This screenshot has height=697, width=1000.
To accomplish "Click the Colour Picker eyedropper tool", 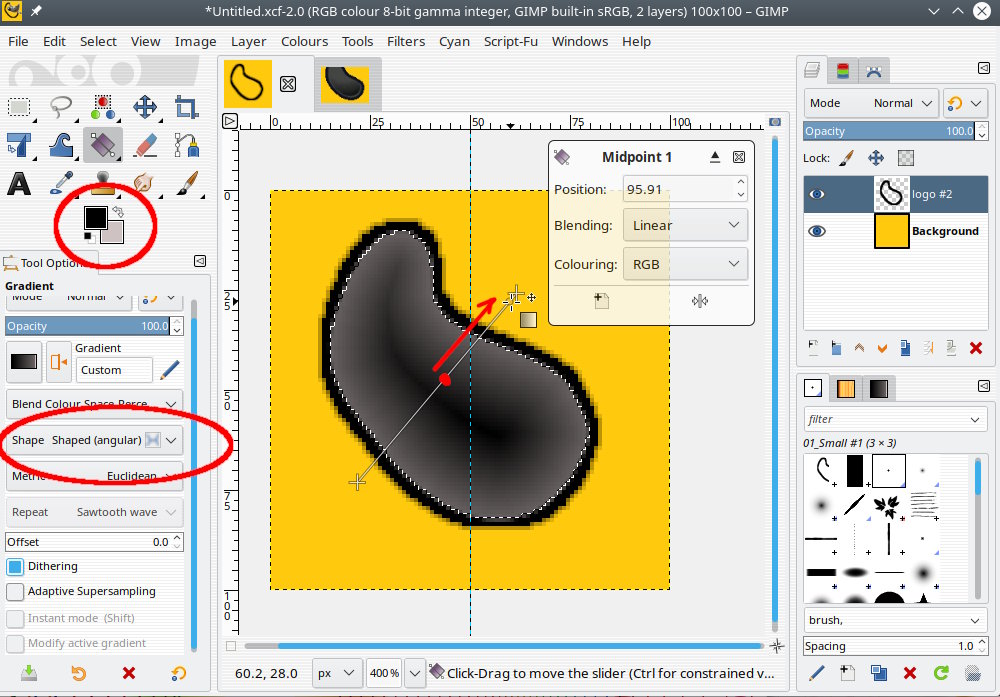I will tap(61, 183).
